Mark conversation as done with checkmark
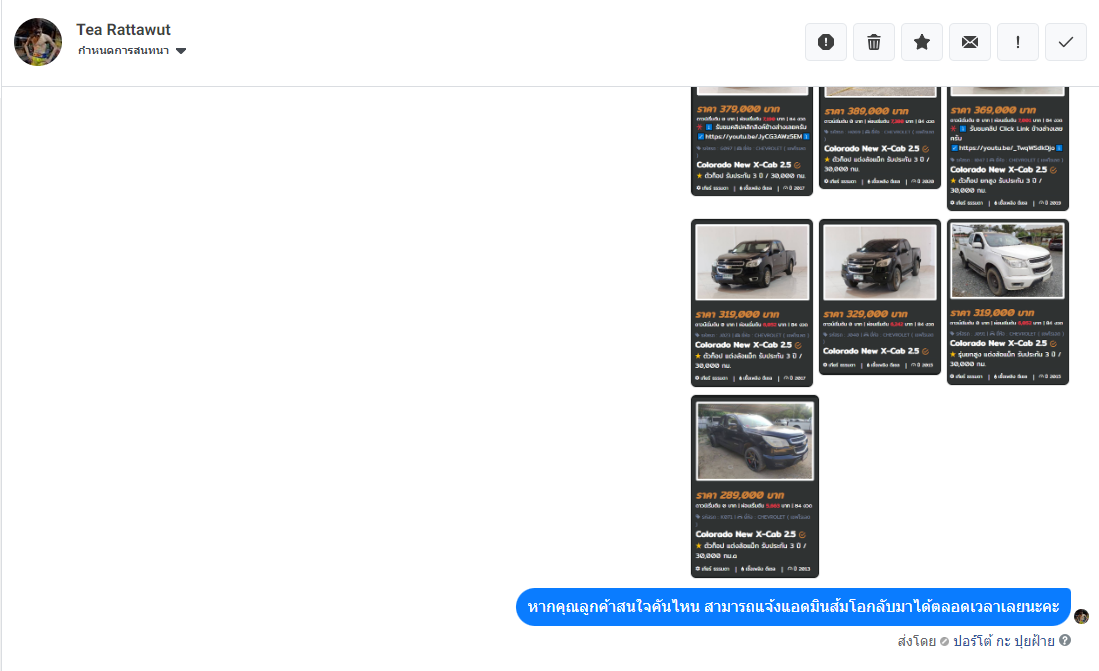The height and width of the screenshot is (671, 1099). [1066, 42]
